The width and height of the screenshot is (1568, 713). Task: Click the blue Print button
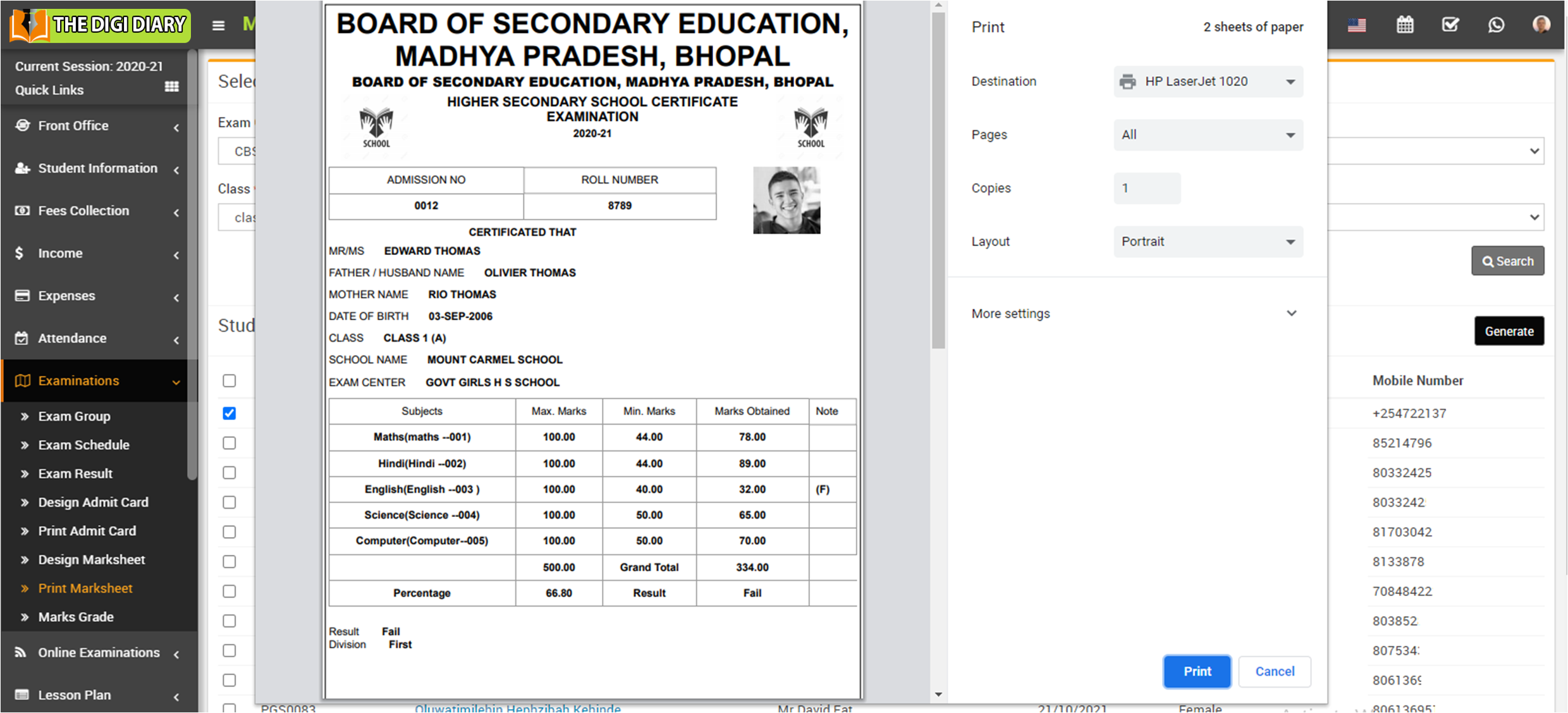click(x=1197, y=671)
